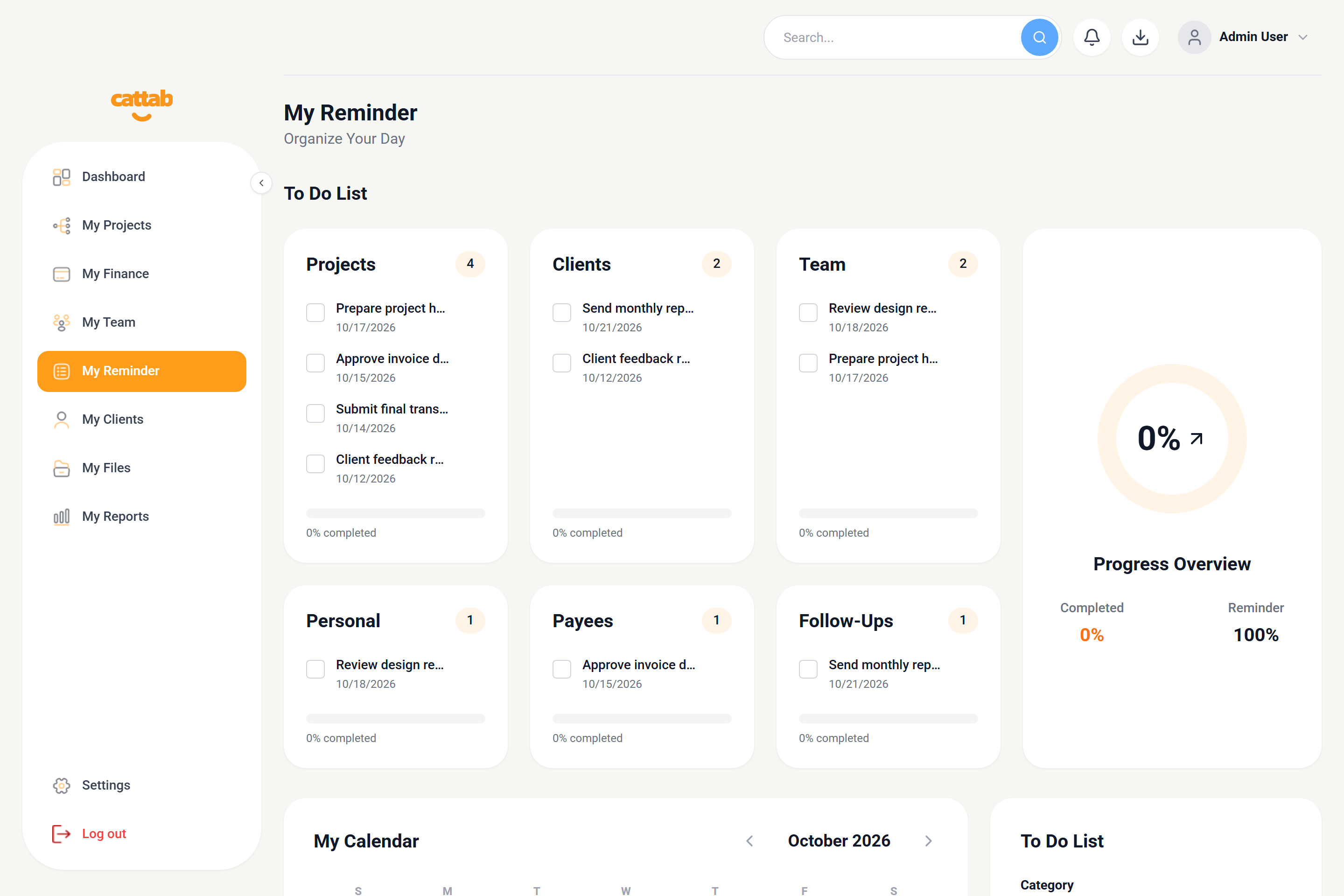Open My Reports from the sidebar
The image size is (1344, 896).
[x=142, y=517]
